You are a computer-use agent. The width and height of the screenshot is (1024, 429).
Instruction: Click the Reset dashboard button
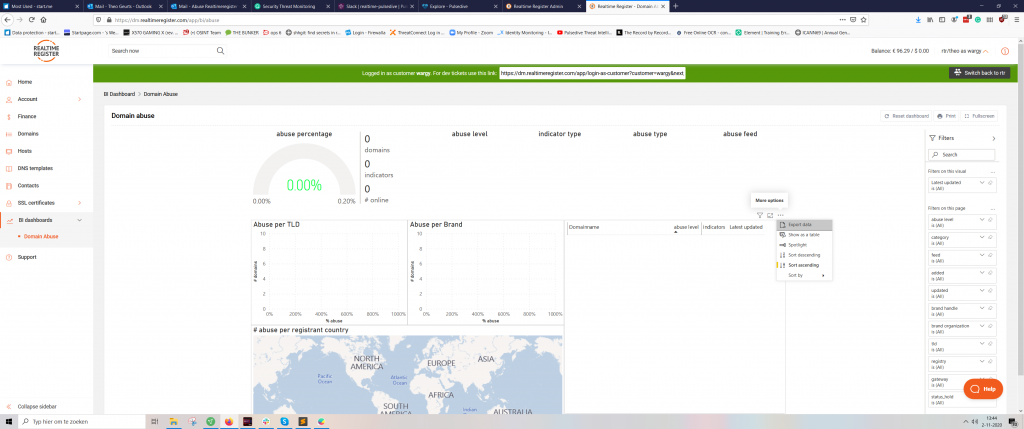(906, 116)
